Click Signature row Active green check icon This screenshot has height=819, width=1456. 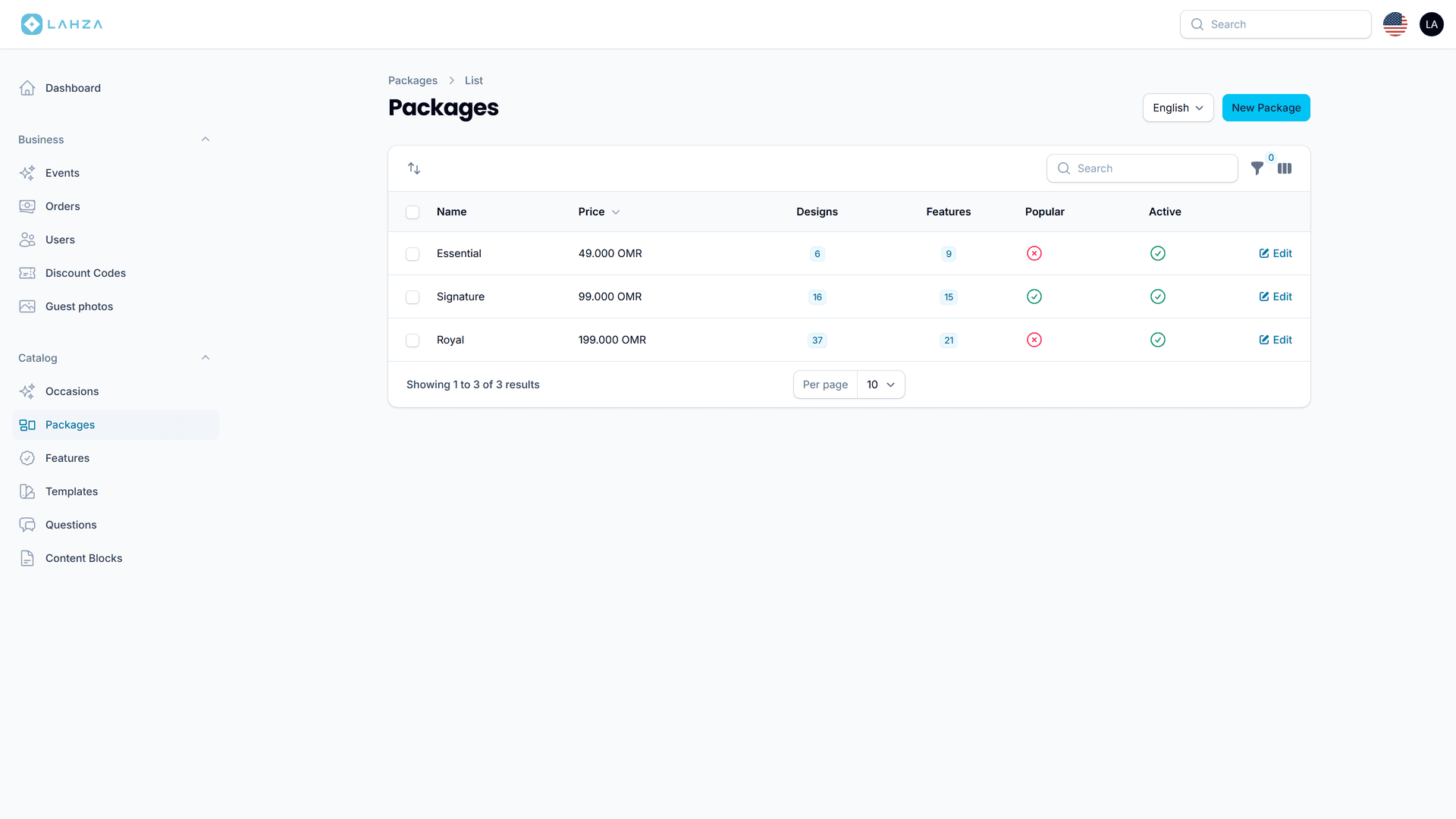click(x=1158, y=297)
